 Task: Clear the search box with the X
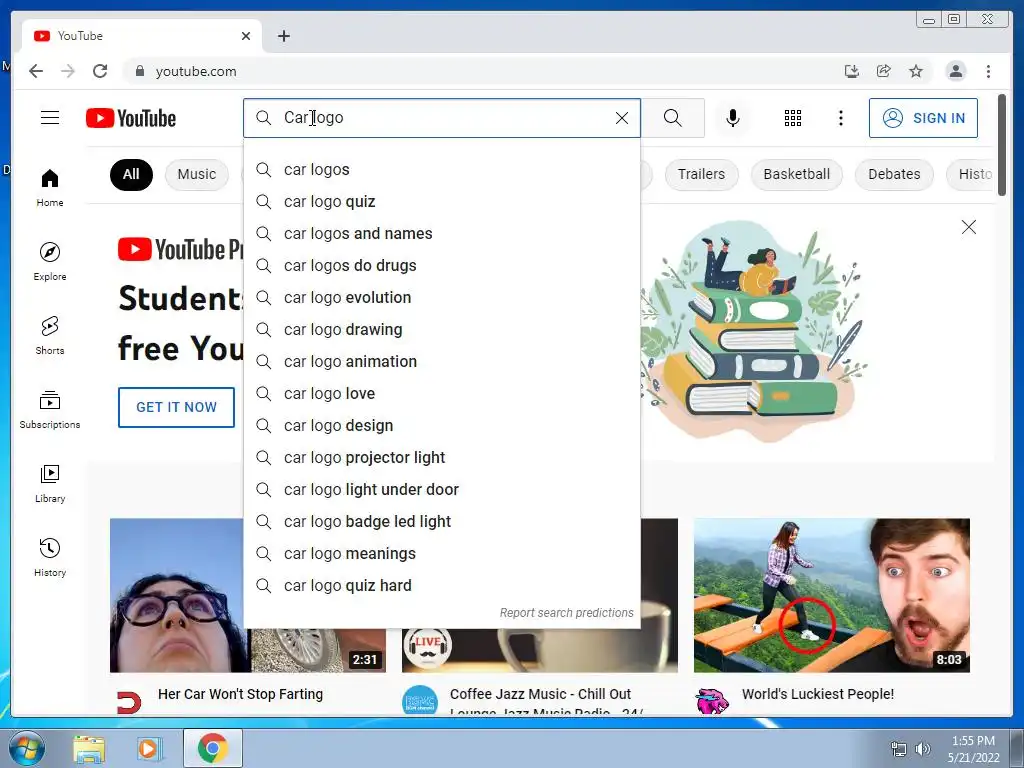point(622,118)
